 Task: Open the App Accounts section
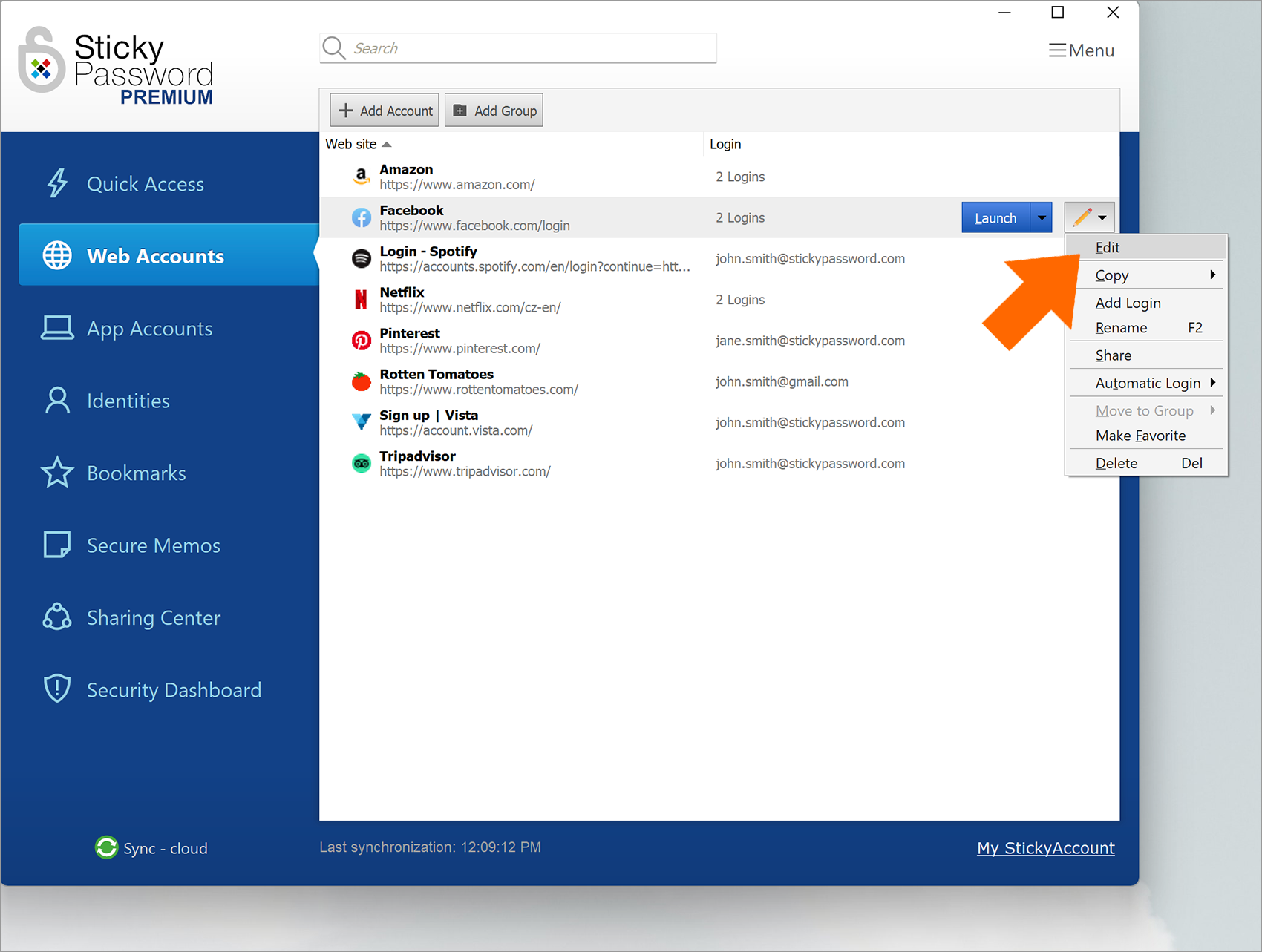pos(150,328)
